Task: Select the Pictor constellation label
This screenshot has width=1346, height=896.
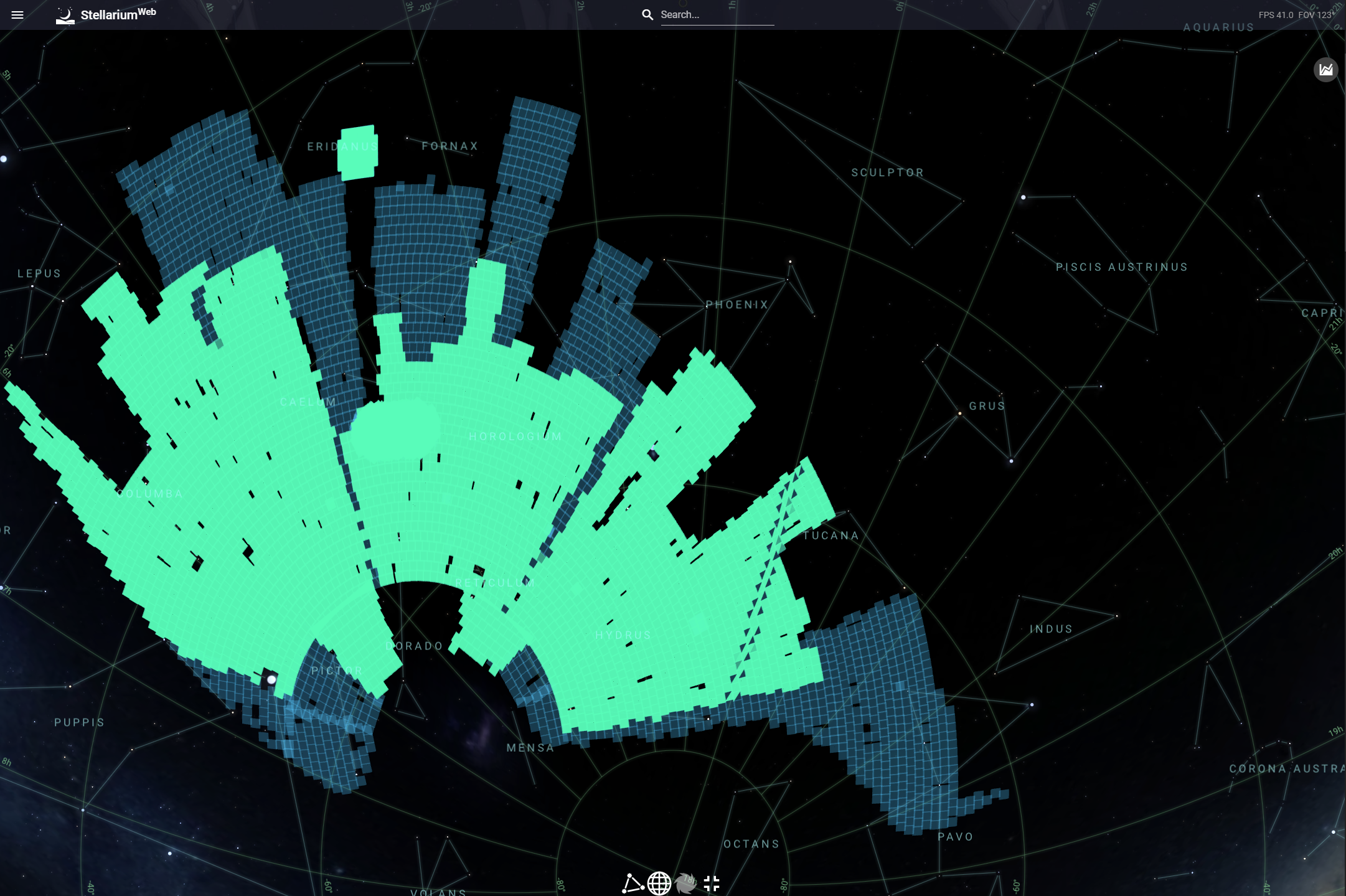Action: [337, 671]
